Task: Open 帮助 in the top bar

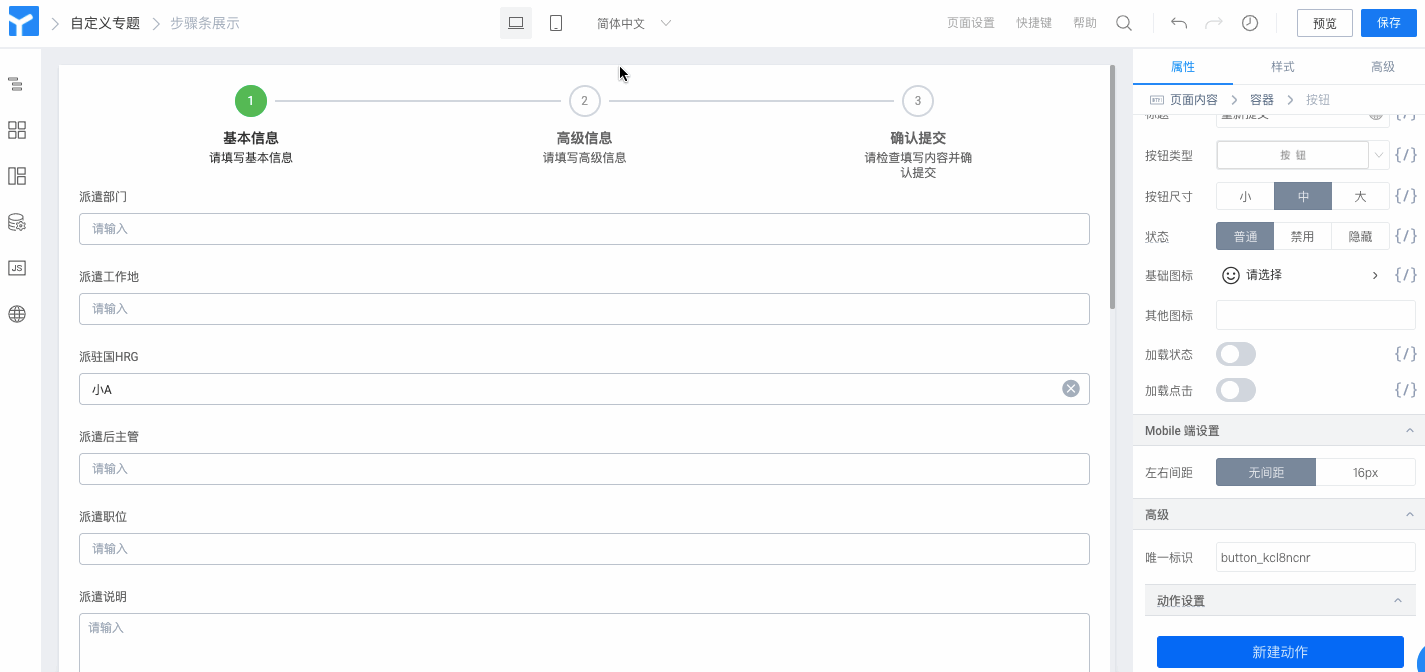Action: [1085, 23]
